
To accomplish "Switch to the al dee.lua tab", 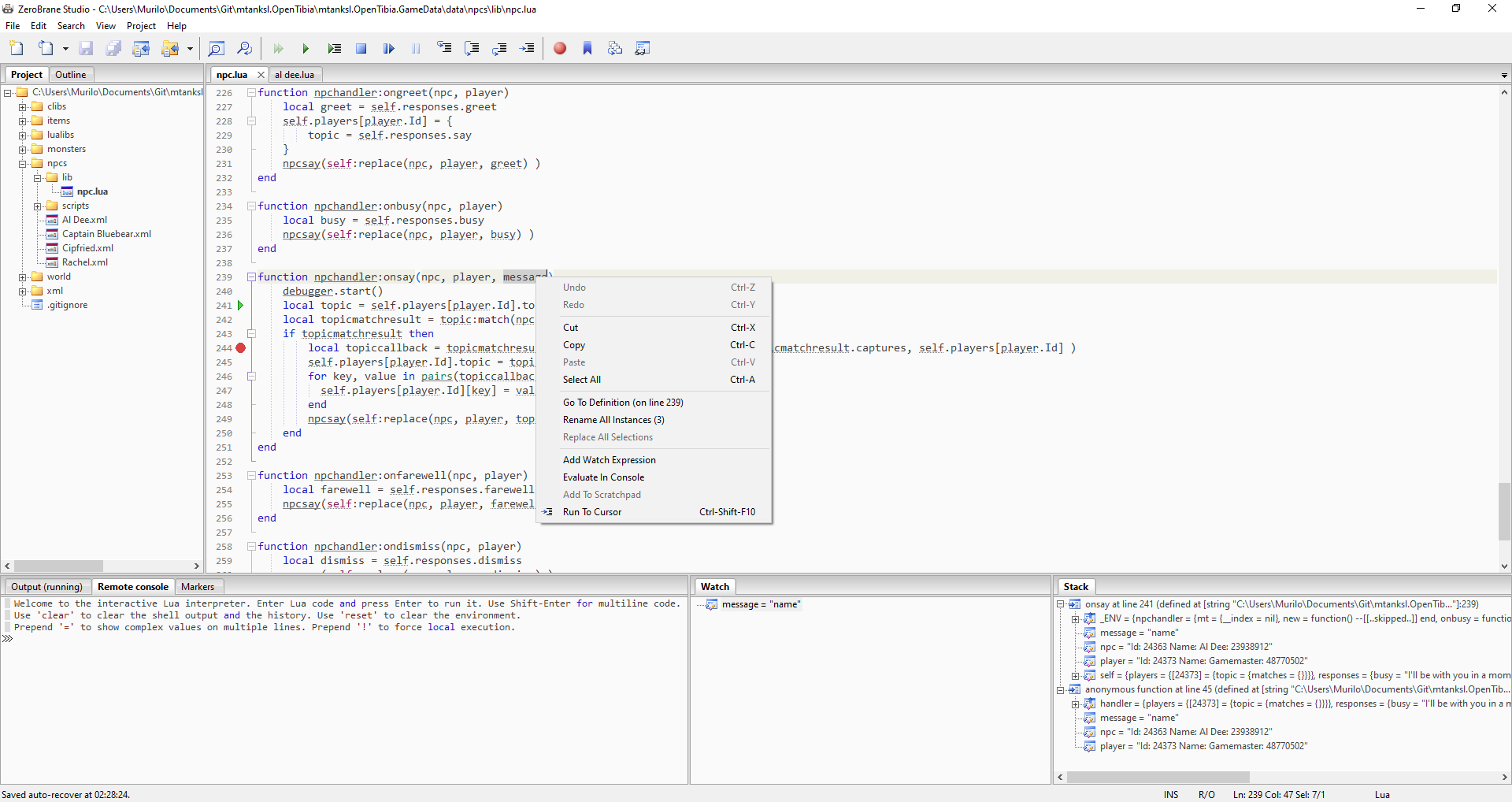I will tap(295, 74).
